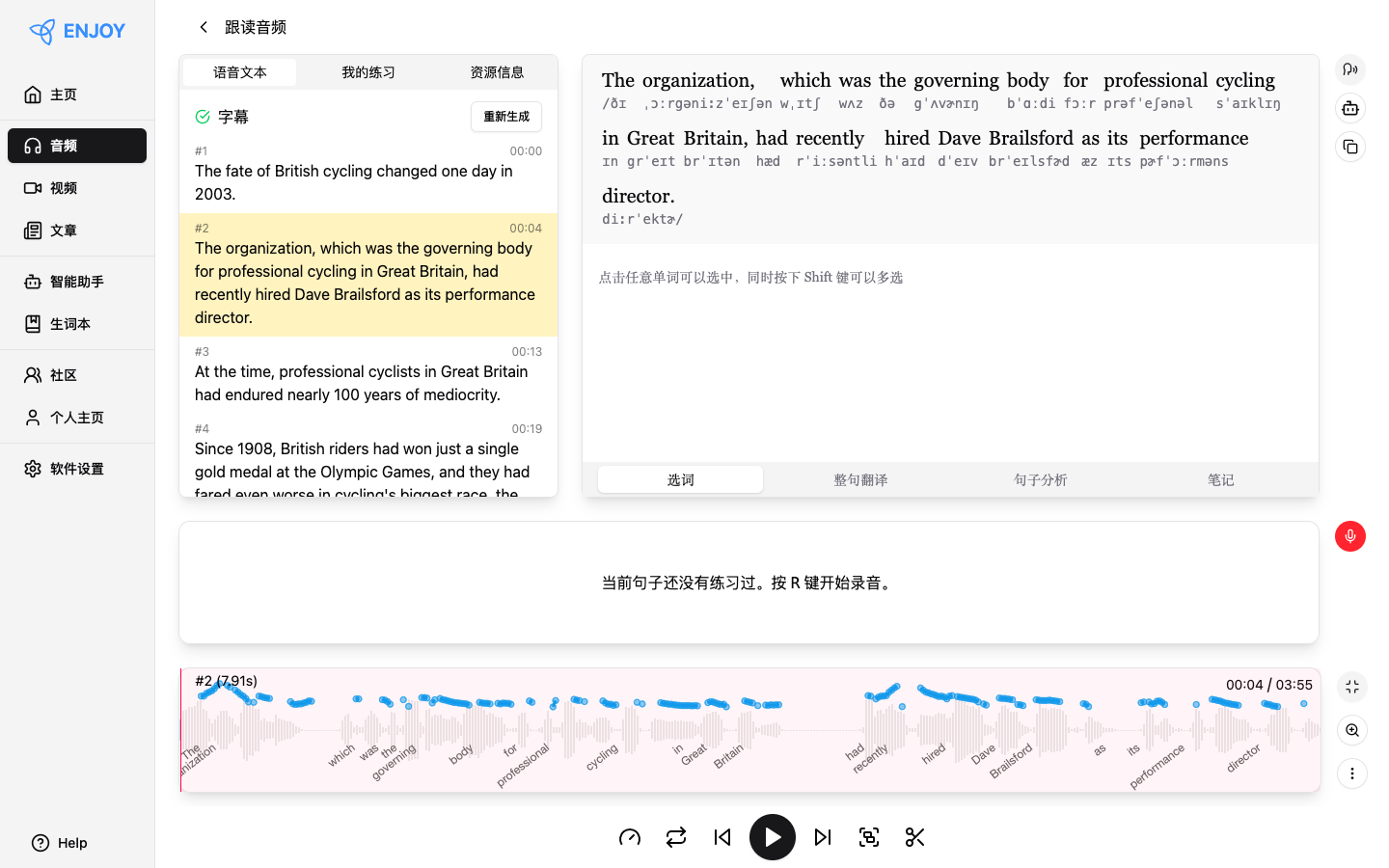This screenshot has height=868, width=1389.
Task: Open 生词本 in the sidebar
Action: pos(70,324)
